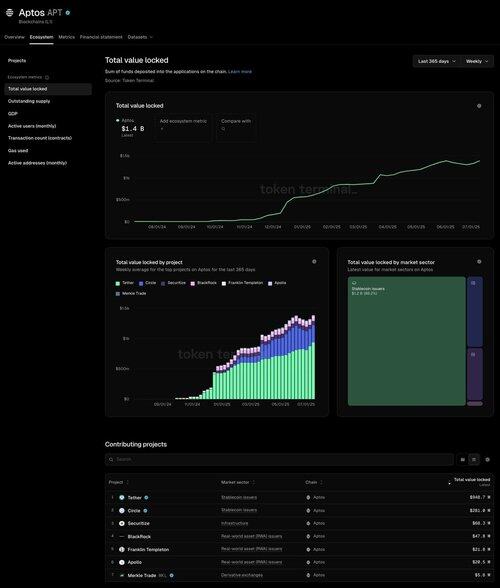Click the green Stablecoin issuers treemap block

407,341
